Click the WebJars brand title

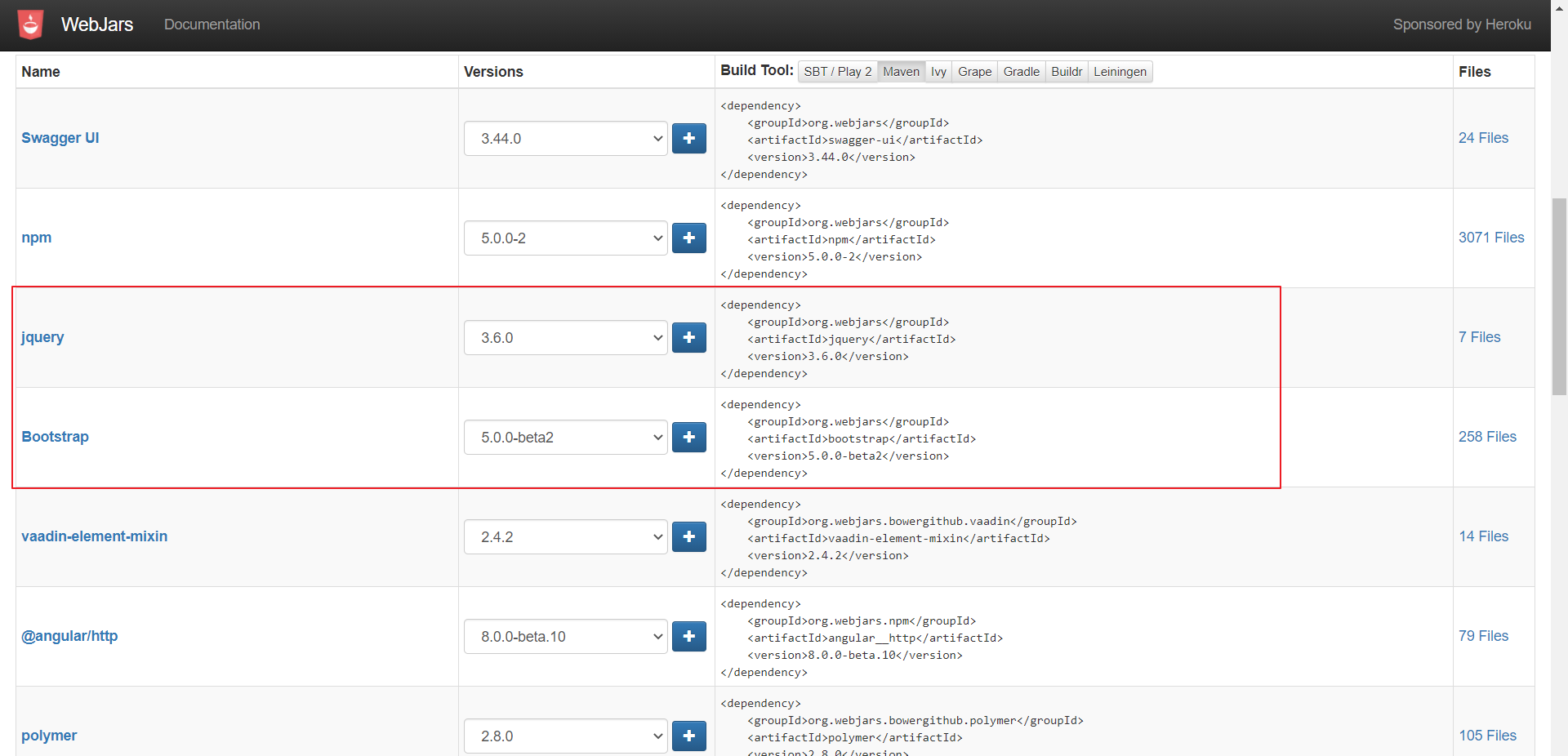(x=97, y=24)
